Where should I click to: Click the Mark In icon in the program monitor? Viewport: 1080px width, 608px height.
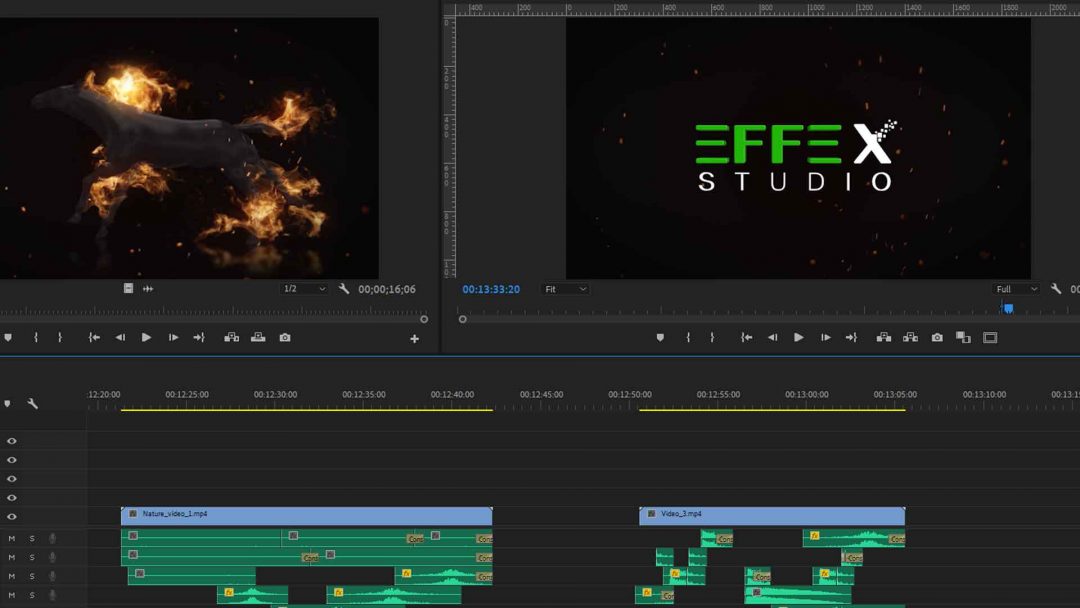tap(688, 338)
